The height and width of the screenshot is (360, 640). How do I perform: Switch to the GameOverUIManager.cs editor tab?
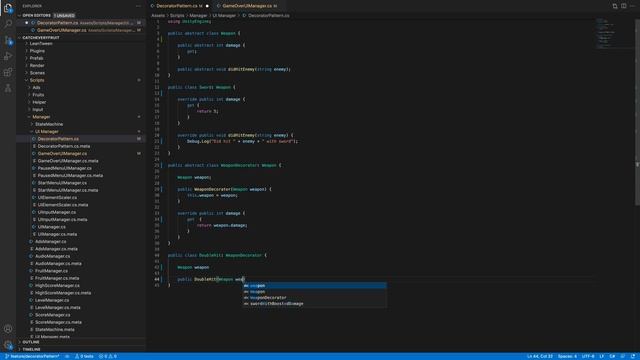pos(249,6)
